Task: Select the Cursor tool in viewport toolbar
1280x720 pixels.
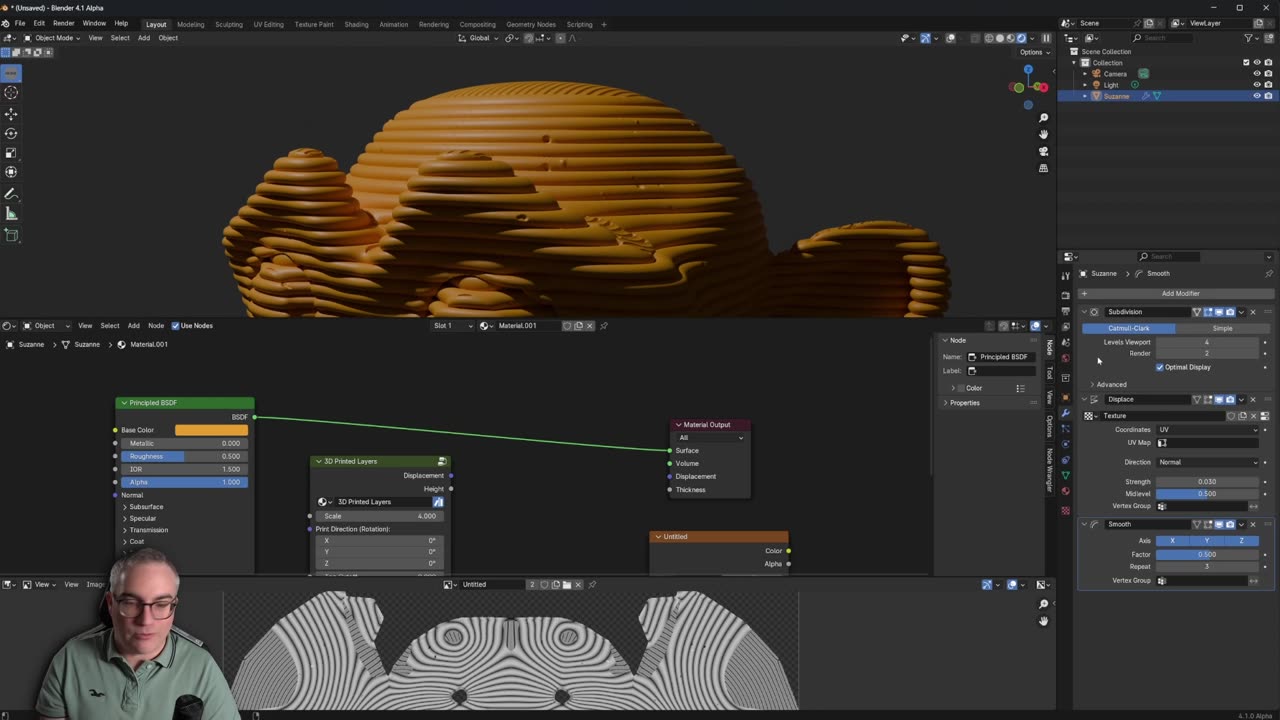Action: pos(11,92)
